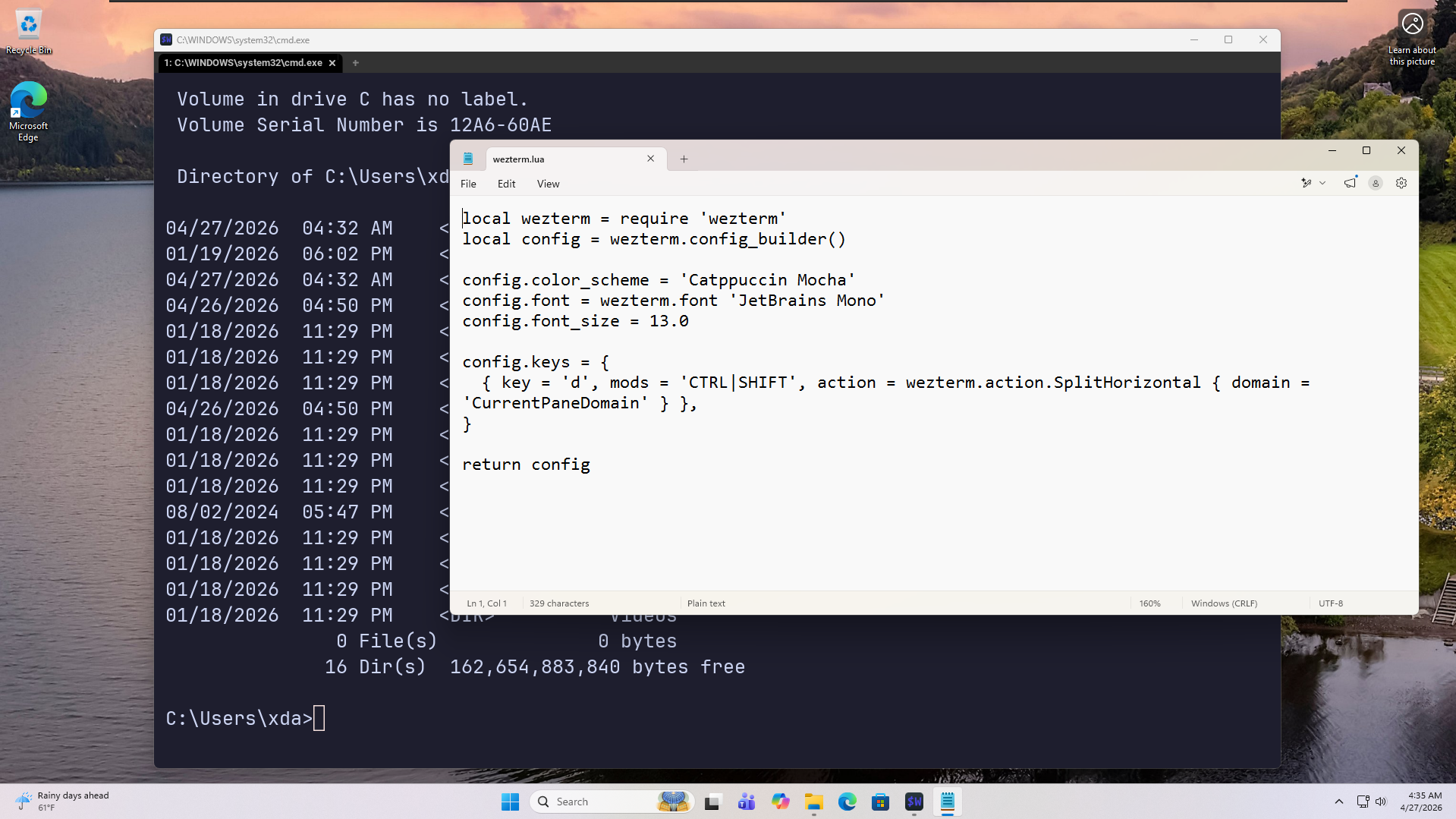Click the C:\Users\xda> prompt in WezTerm
Viewport: 1456px width, 819px height.
[x=239, y=718]
